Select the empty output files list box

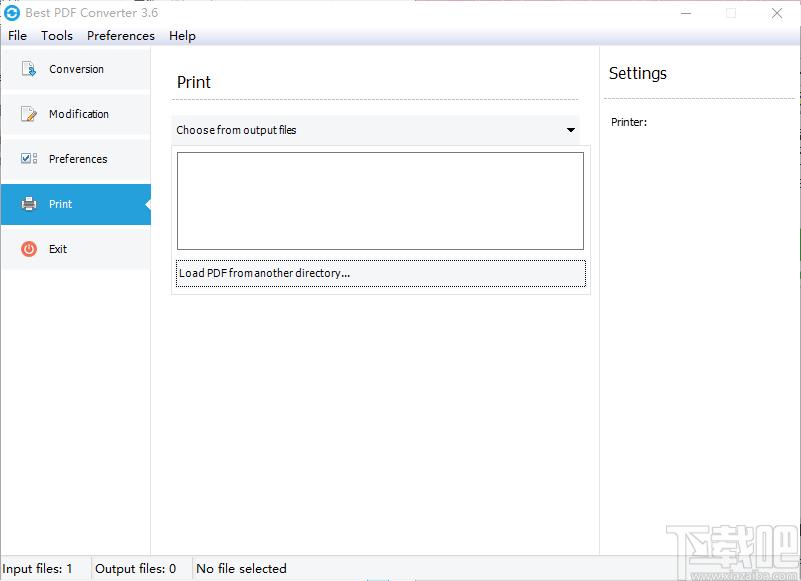click(x=380, y=201)
